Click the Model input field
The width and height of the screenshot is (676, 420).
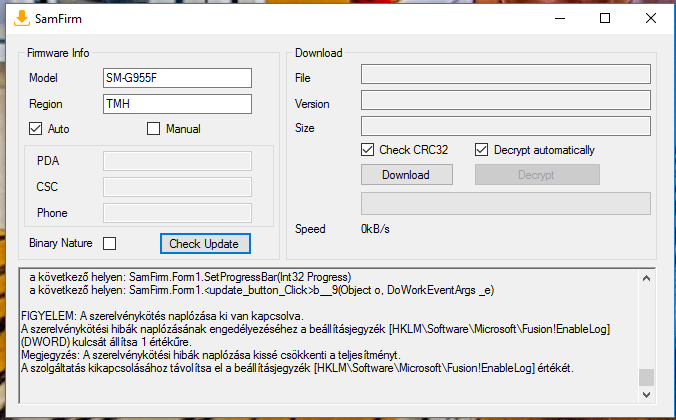177,78
